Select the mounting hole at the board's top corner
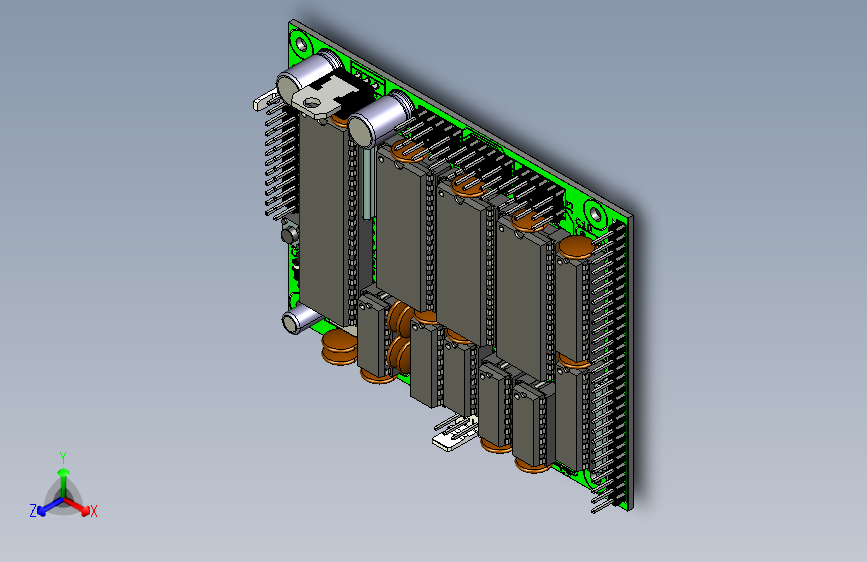867x562 pixels. pos(301,43)
